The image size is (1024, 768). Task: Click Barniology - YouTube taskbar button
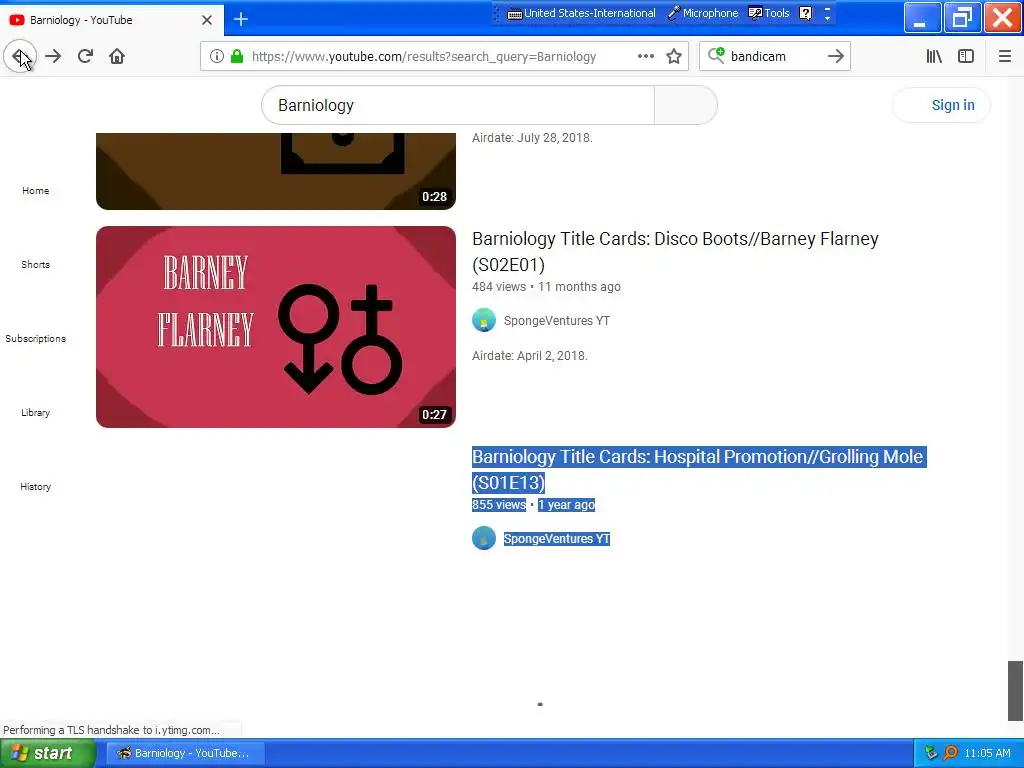pyautogui.click(x=185, y=753)
